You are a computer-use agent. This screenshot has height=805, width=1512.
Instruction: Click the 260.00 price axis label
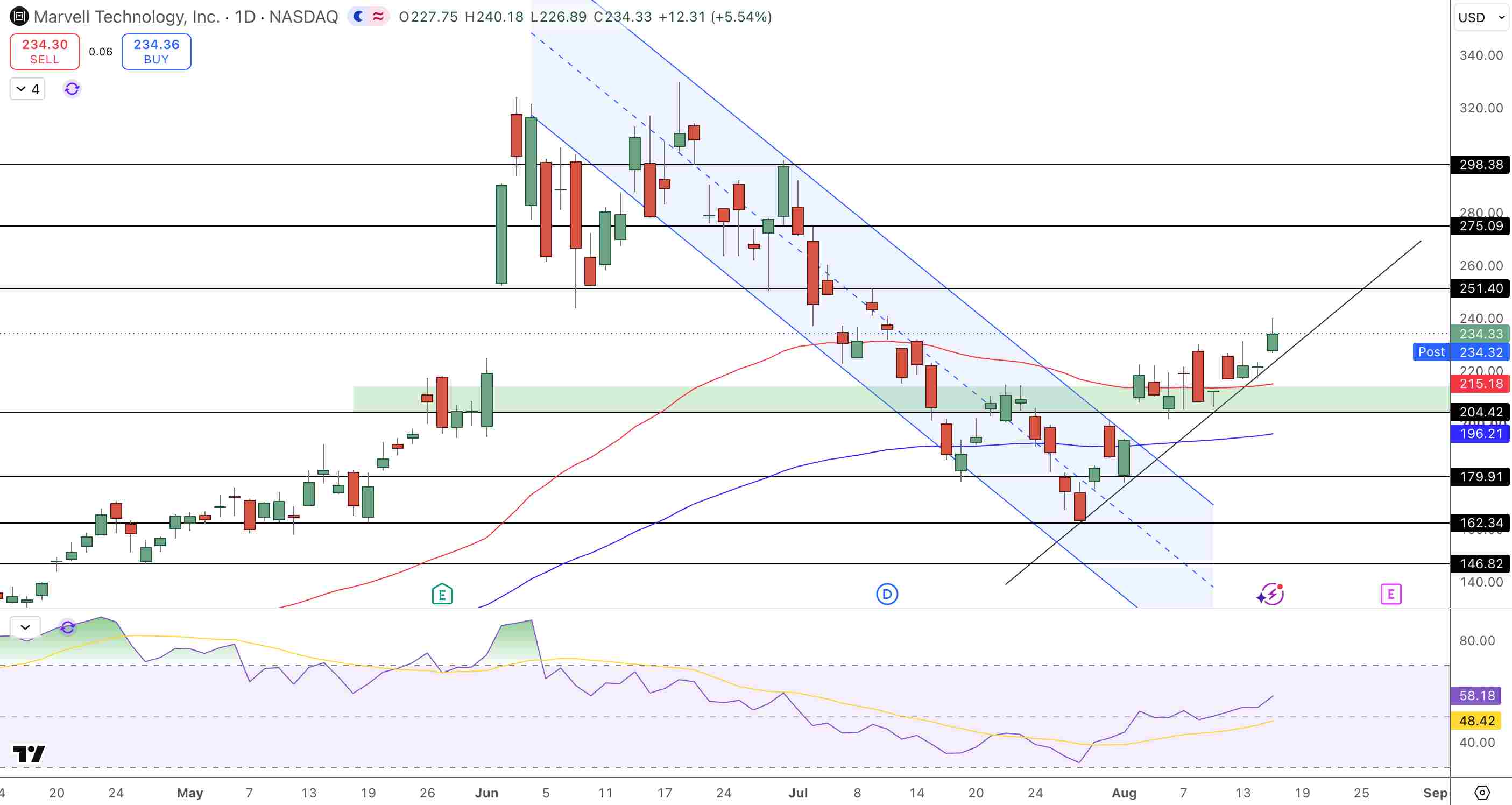click(x=1481, y=266)
